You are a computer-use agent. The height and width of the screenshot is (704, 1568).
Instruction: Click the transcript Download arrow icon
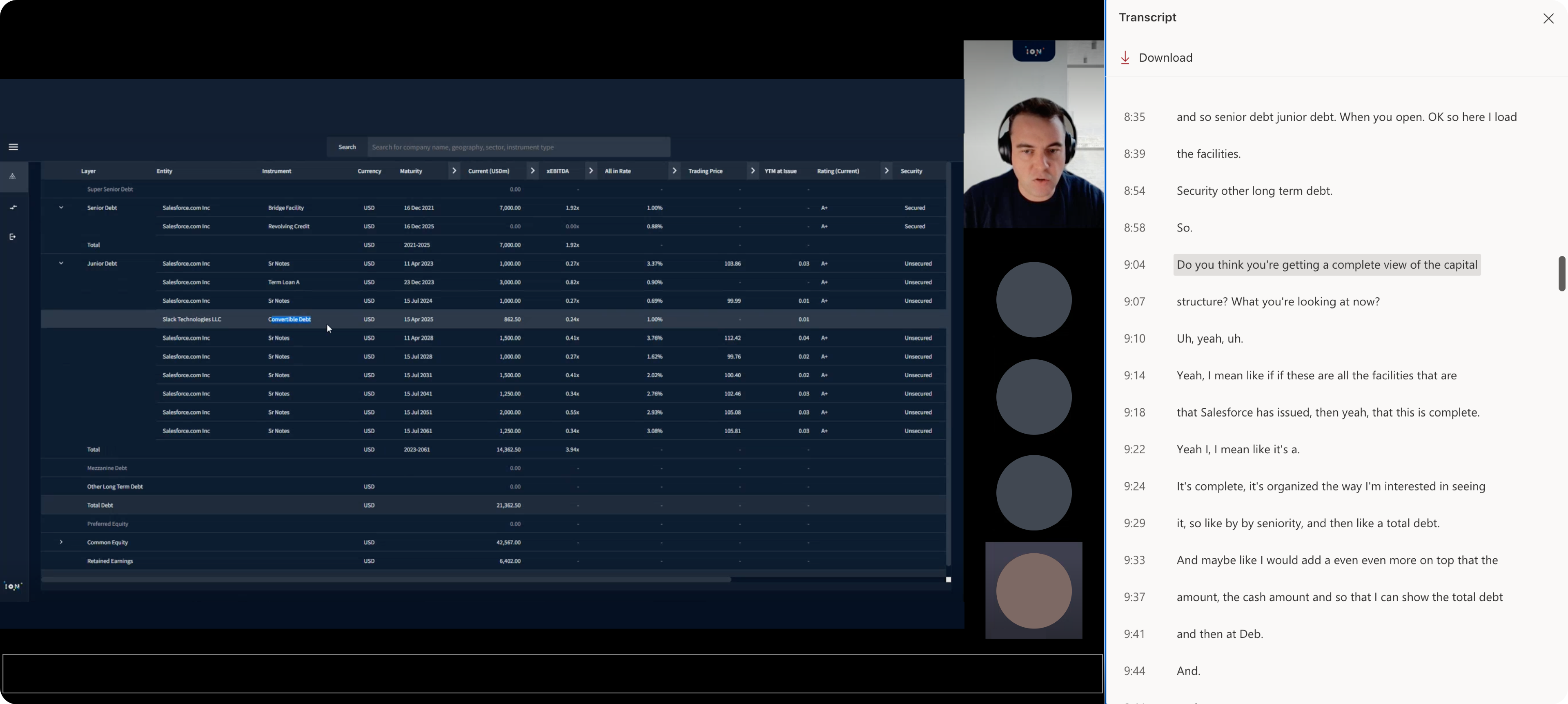coord(1125,58)
